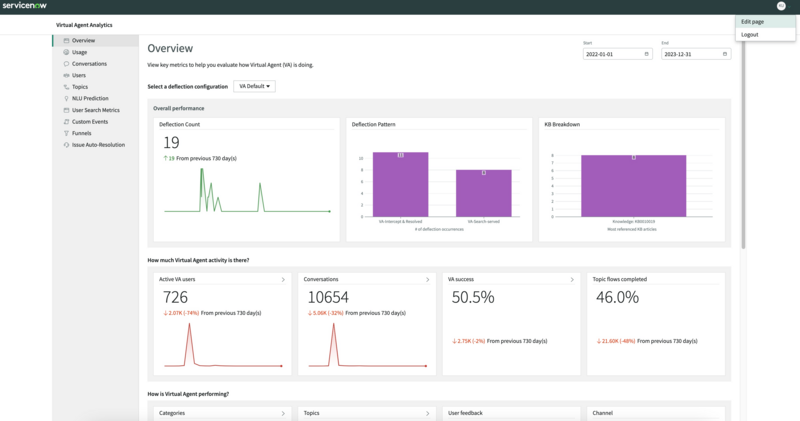800x421 pixels.
Task: Click the Funnels filter icon
Action: 66,133
